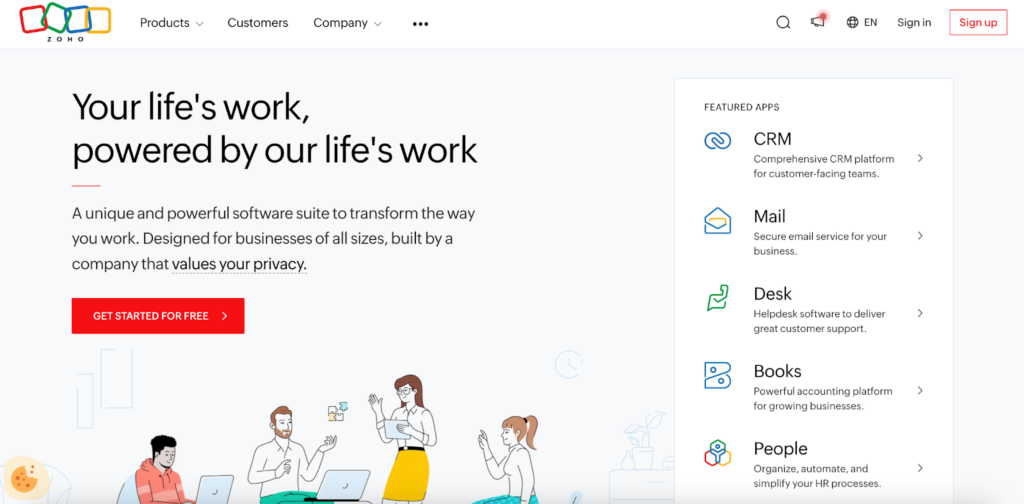Click the chevron next to Desk
1024x504 pixels.
click(920, 313)
